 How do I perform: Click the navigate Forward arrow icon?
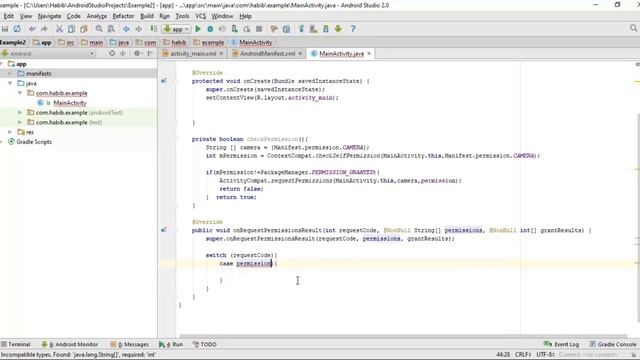pos(139,29)
